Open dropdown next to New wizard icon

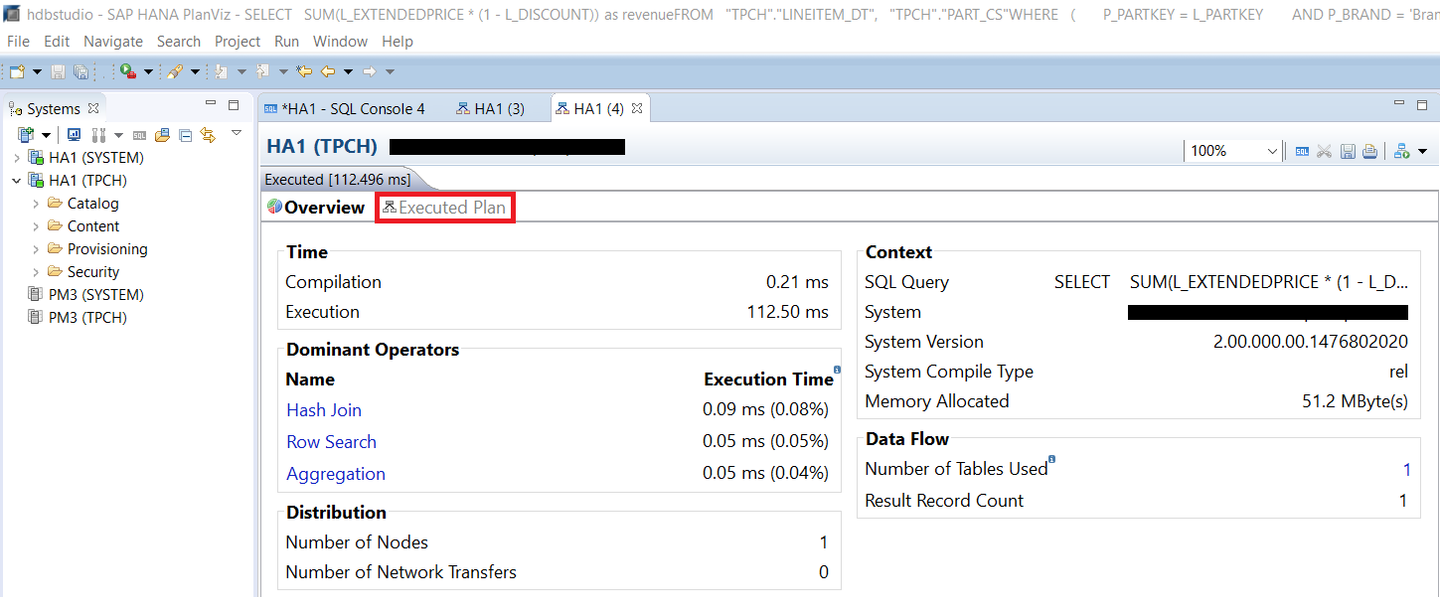click(x=37, y=72)
